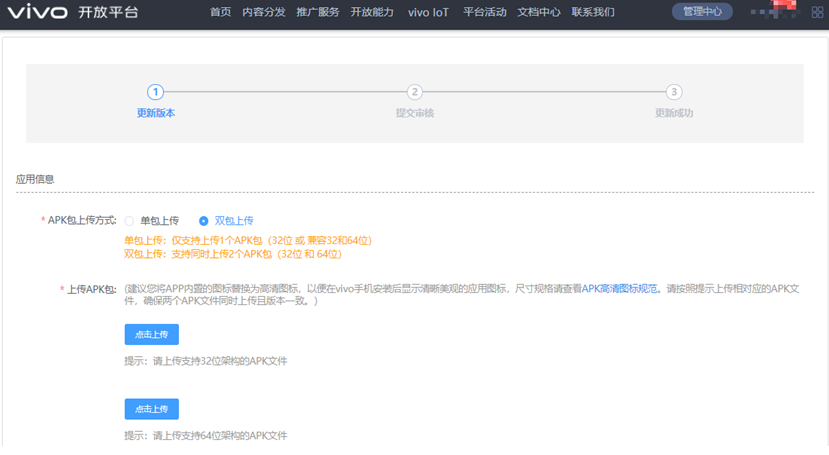Image resolution: width=829 pixels, height=455 pixels.
Task: Click the 更新成功 step label
Action: [x=674, y=113]
